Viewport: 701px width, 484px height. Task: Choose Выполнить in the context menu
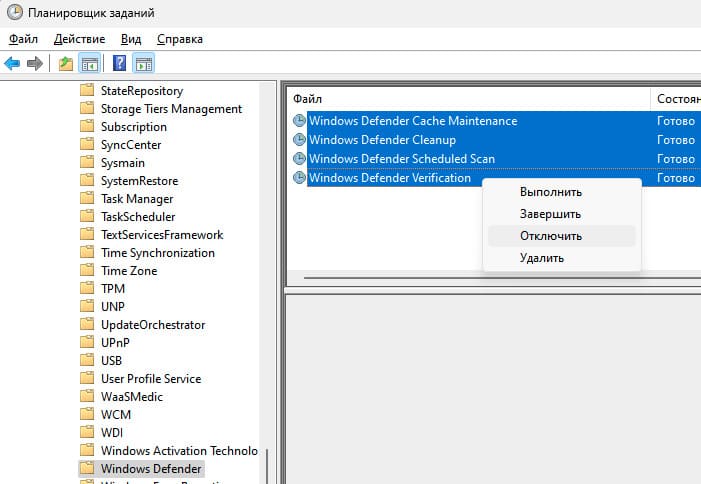point(551,192)
